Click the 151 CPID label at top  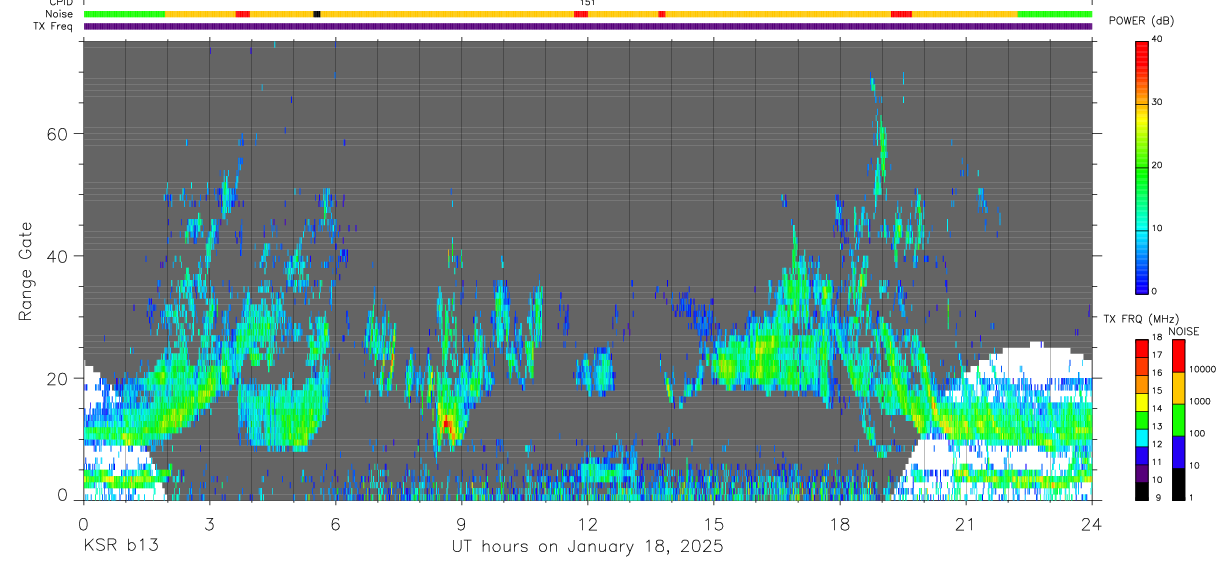(586, 3)
